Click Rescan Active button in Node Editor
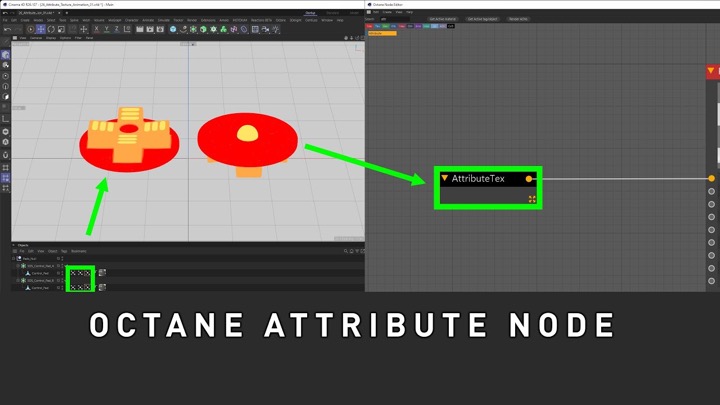Viewport: 720px width, 405px height. coord(518,19)
